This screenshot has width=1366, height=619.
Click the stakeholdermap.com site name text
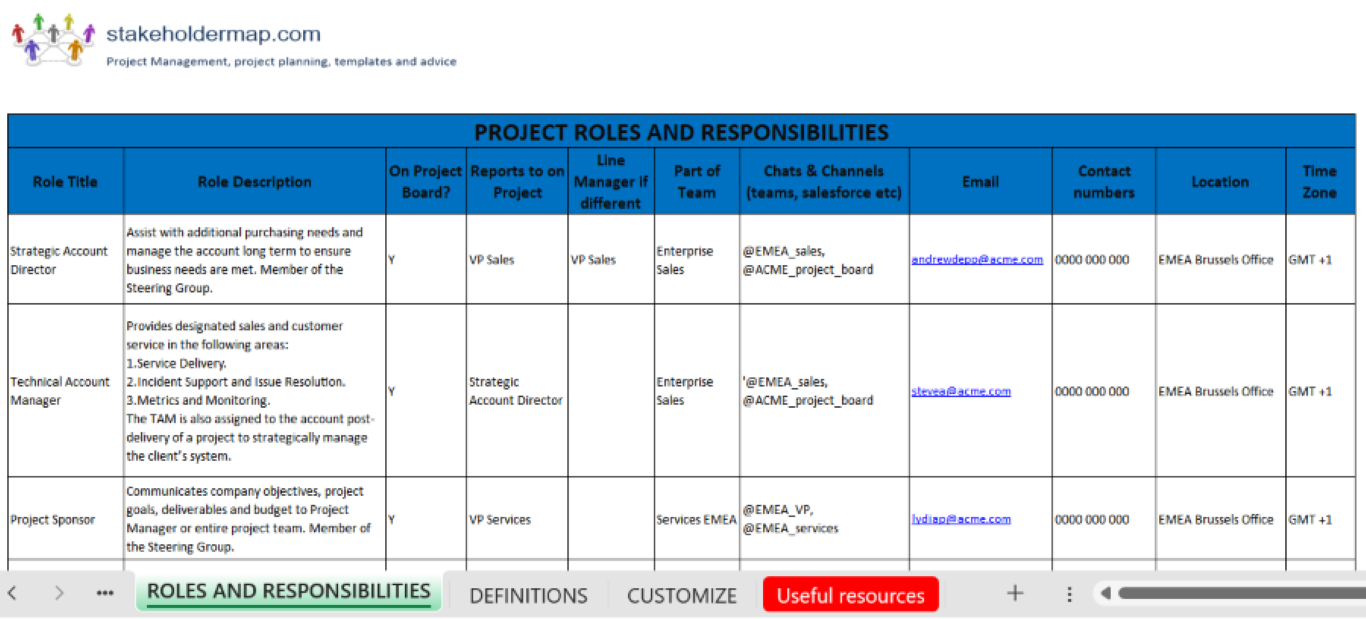click(x=211, y=32)
